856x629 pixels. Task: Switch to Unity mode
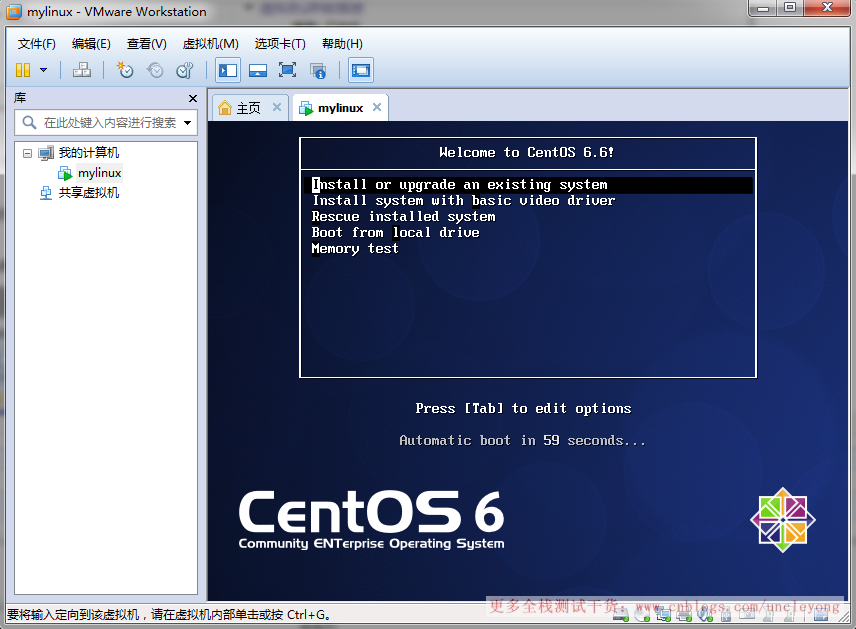318,70
